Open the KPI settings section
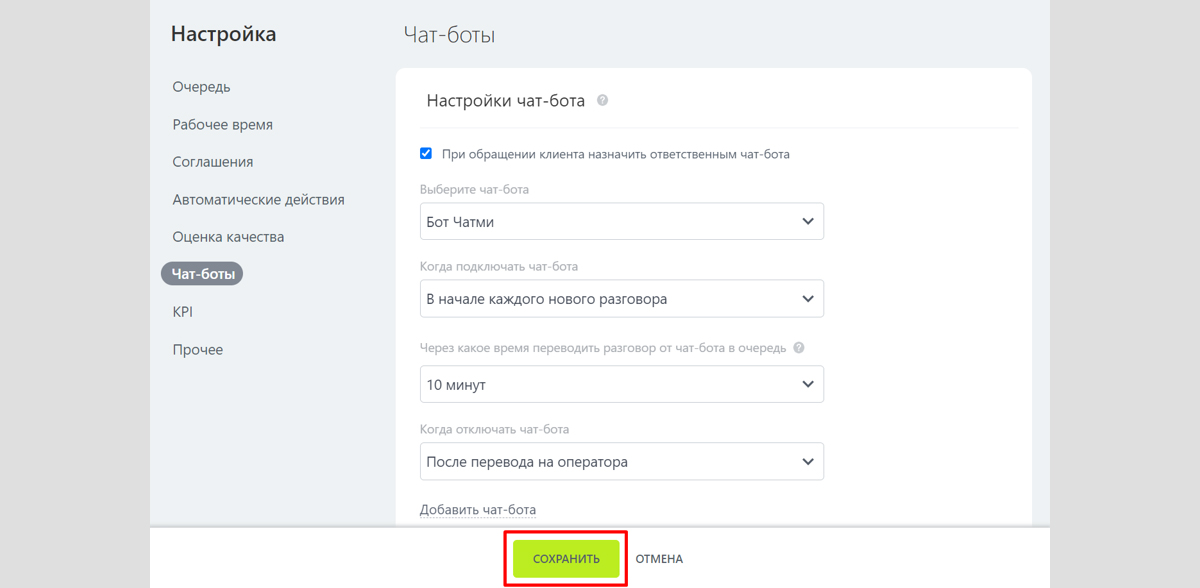The height and width of the screenshot is (588, 1200). click(182, 312)
